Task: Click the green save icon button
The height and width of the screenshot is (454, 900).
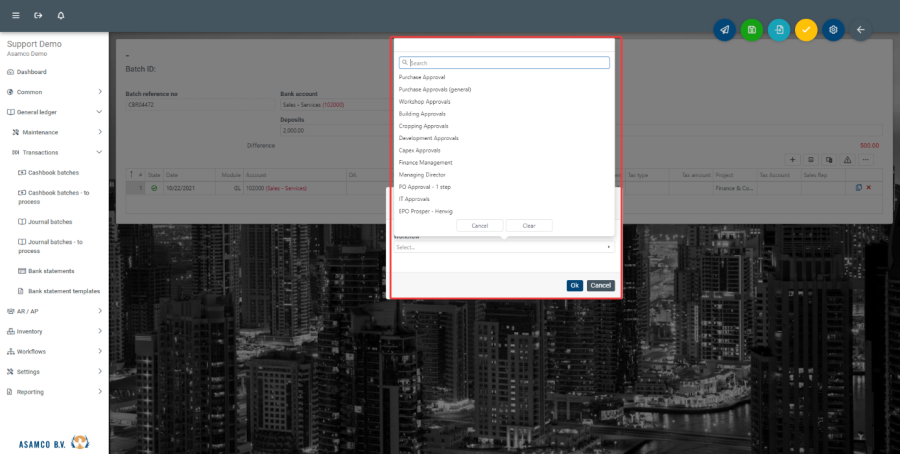Action: tap(751, 30)
